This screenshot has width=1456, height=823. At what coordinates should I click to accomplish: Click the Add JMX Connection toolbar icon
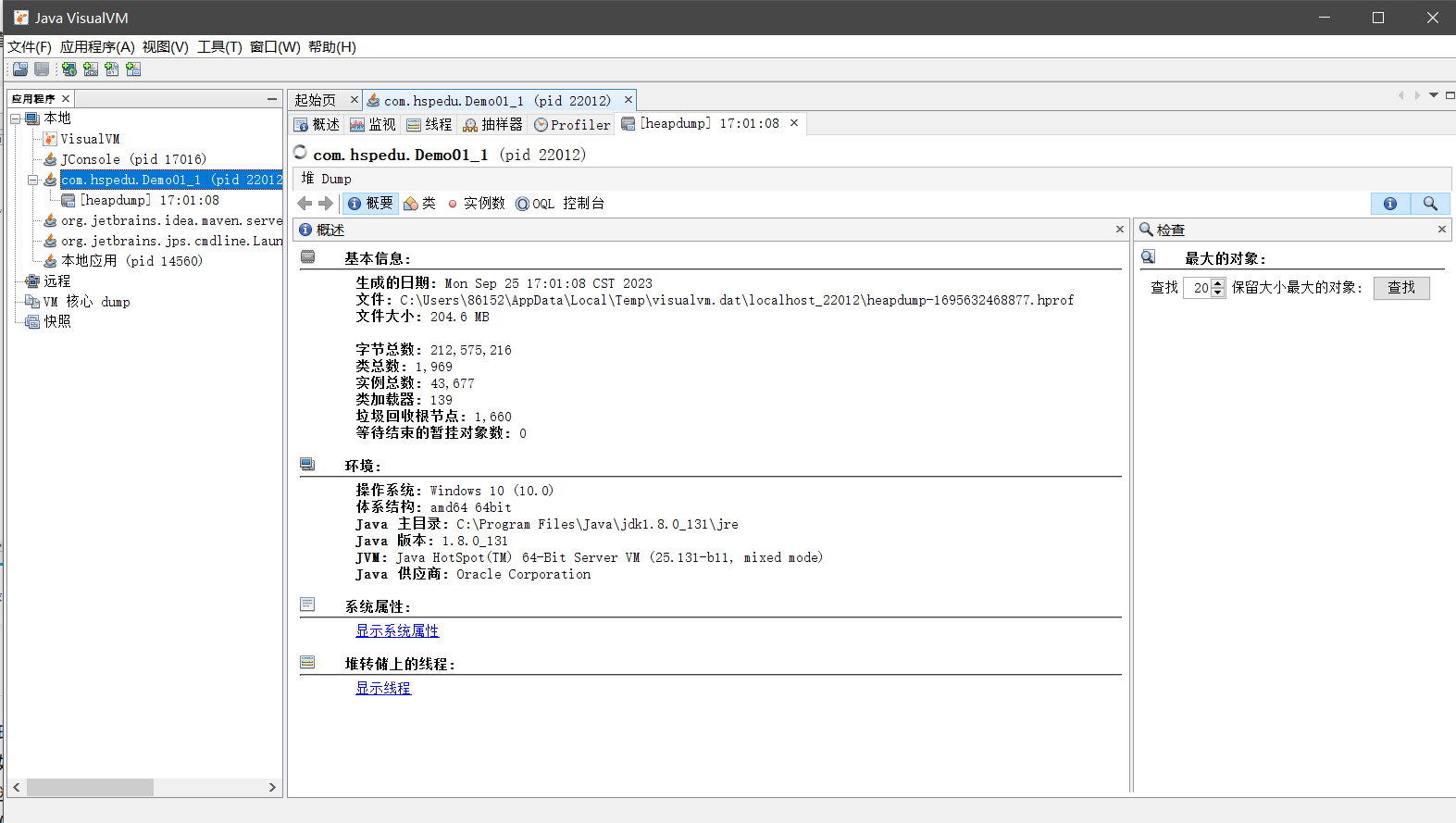point(91,69)
